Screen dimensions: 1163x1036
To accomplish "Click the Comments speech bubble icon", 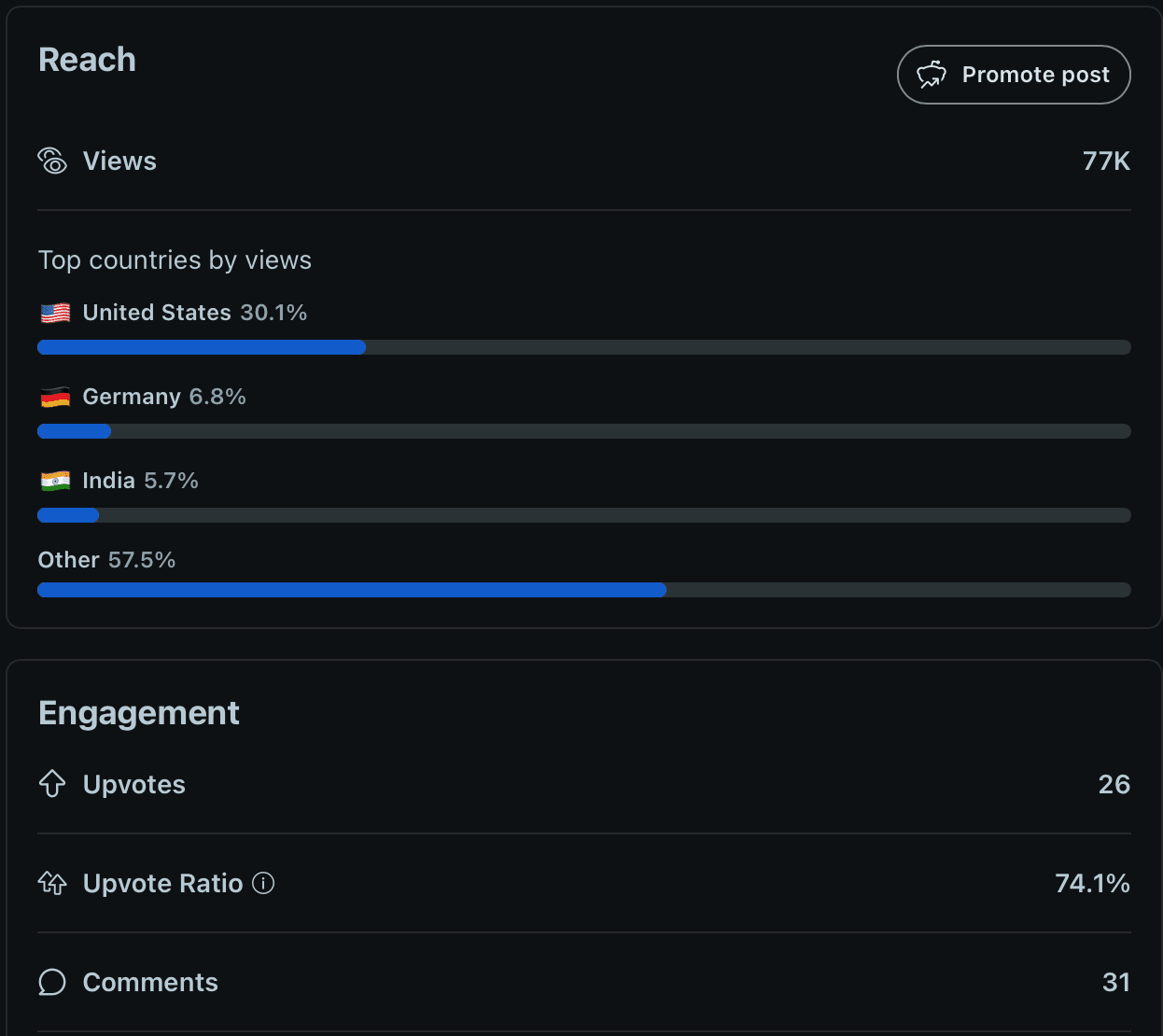I will 52,982.
